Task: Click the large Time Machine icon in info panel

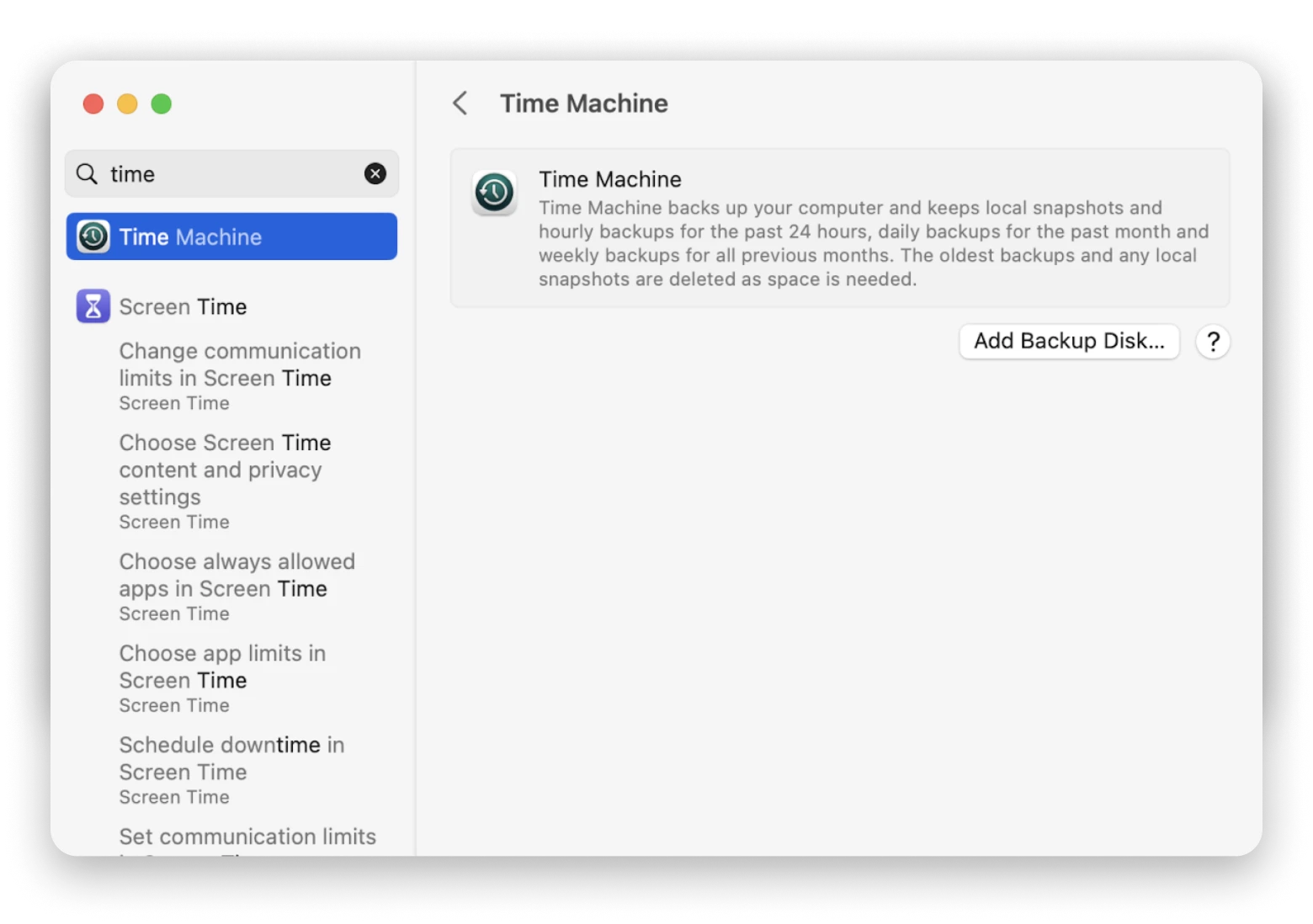Action: (x=494, y=193)
